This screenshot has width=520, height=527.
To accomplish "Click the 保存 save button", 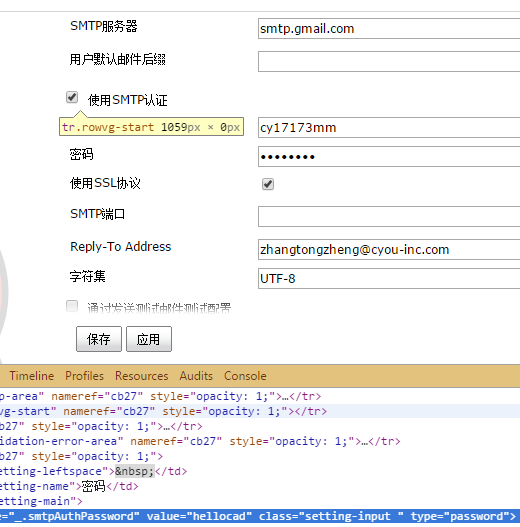I will point(99,339).
